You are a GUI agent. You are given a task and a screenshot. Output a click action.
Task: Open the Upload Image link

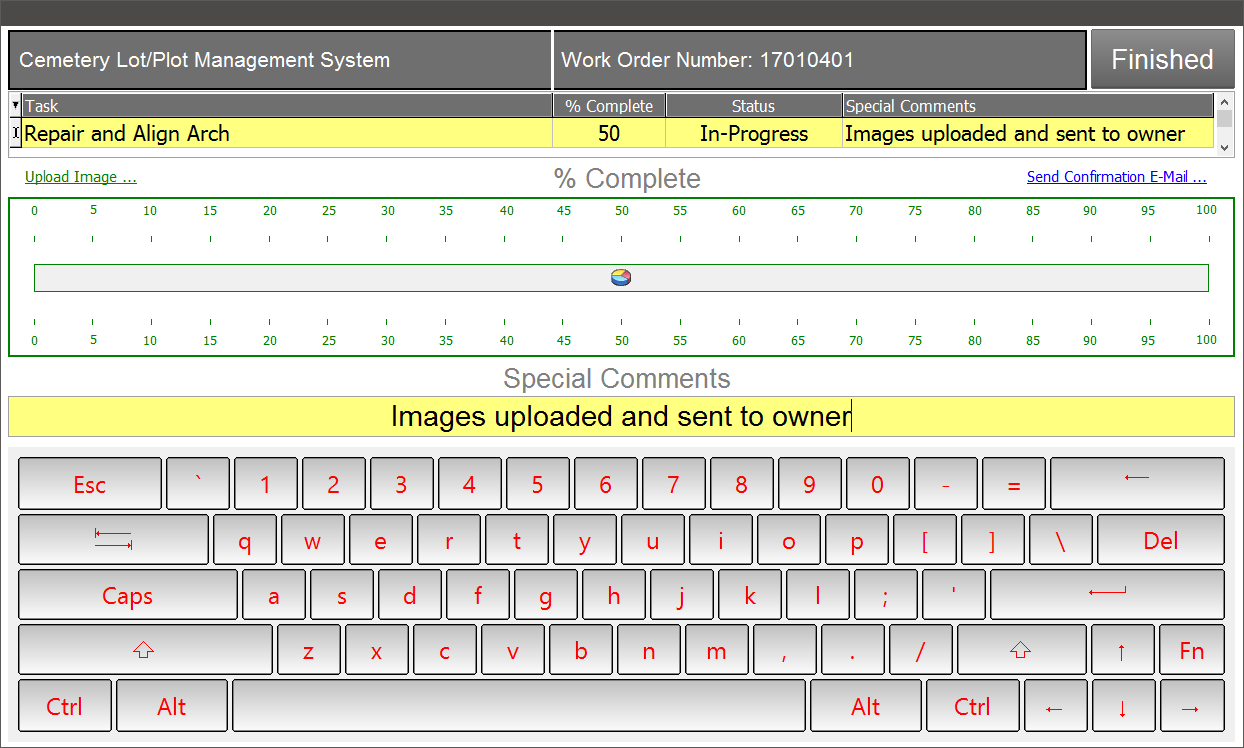[80, 177]
